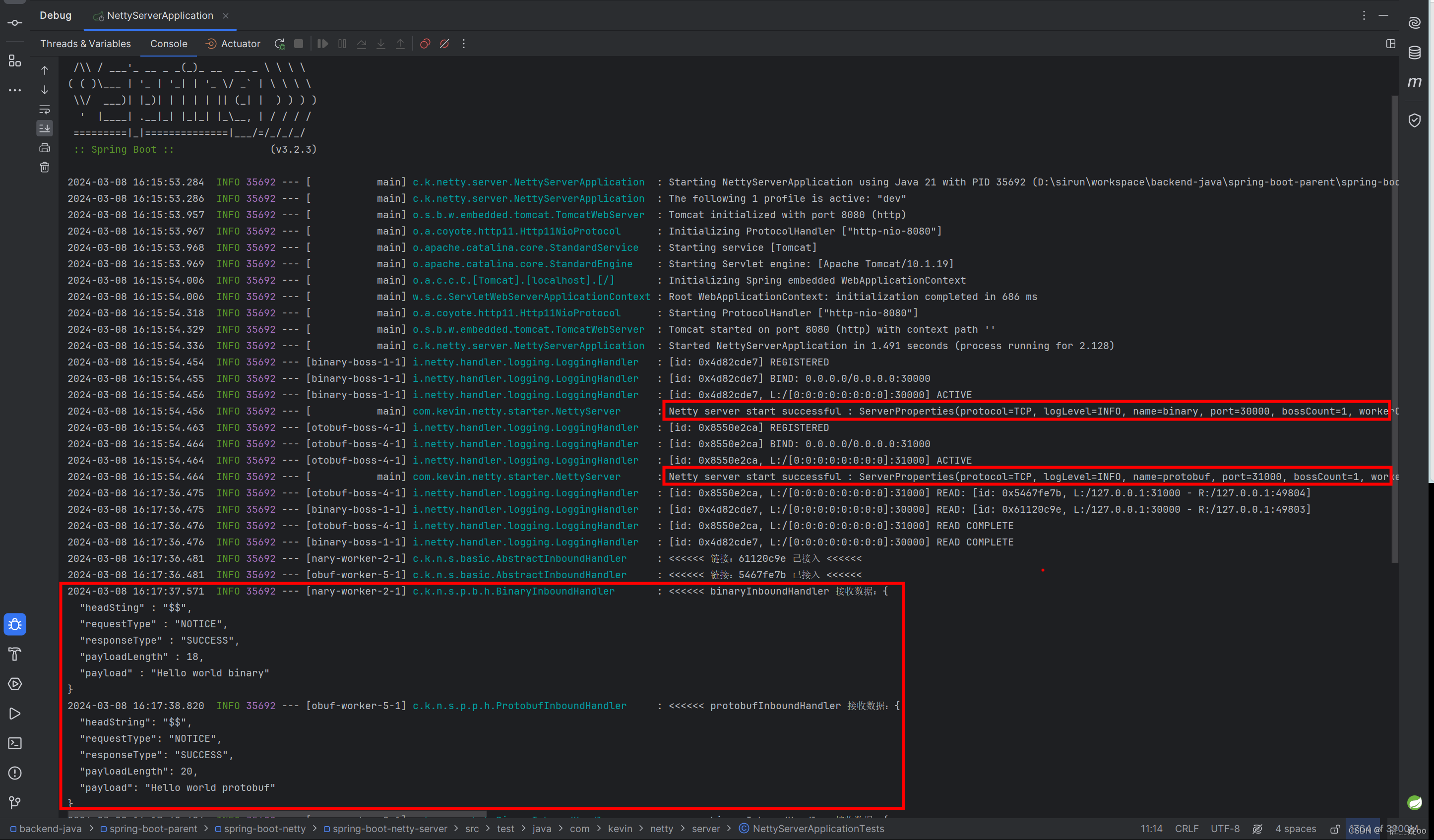Click NettyServerApplicationTests breadcrumb

[812, 829]
